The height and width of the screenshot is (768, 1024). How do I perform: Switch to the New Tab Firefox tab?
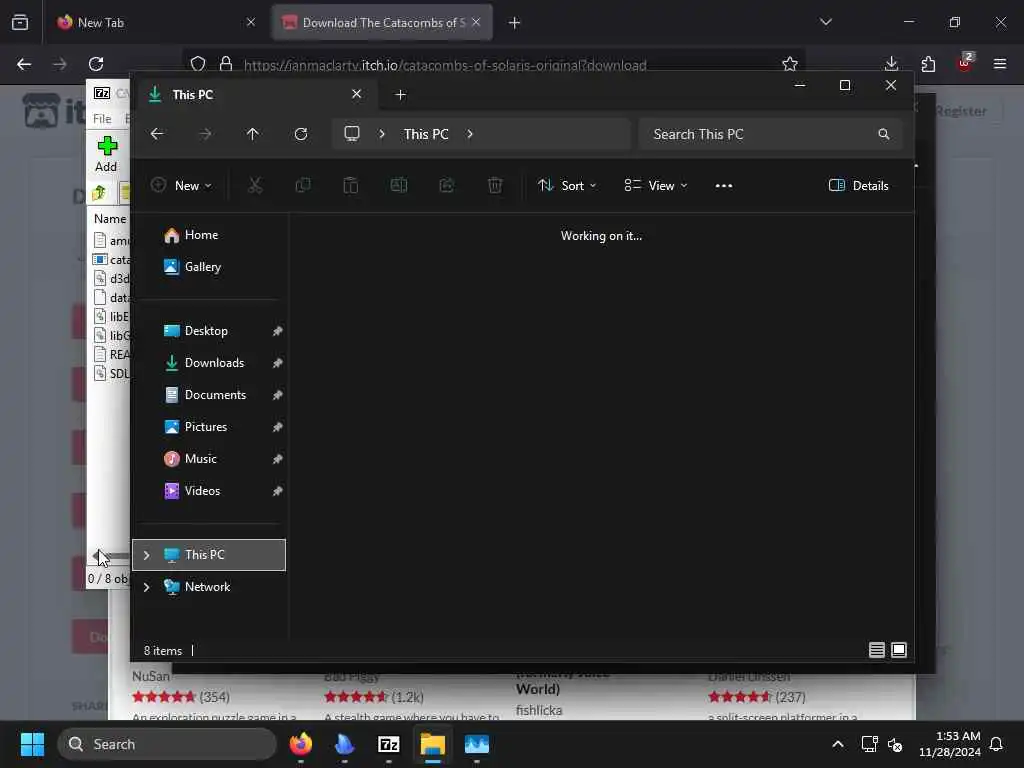[155, 22]
